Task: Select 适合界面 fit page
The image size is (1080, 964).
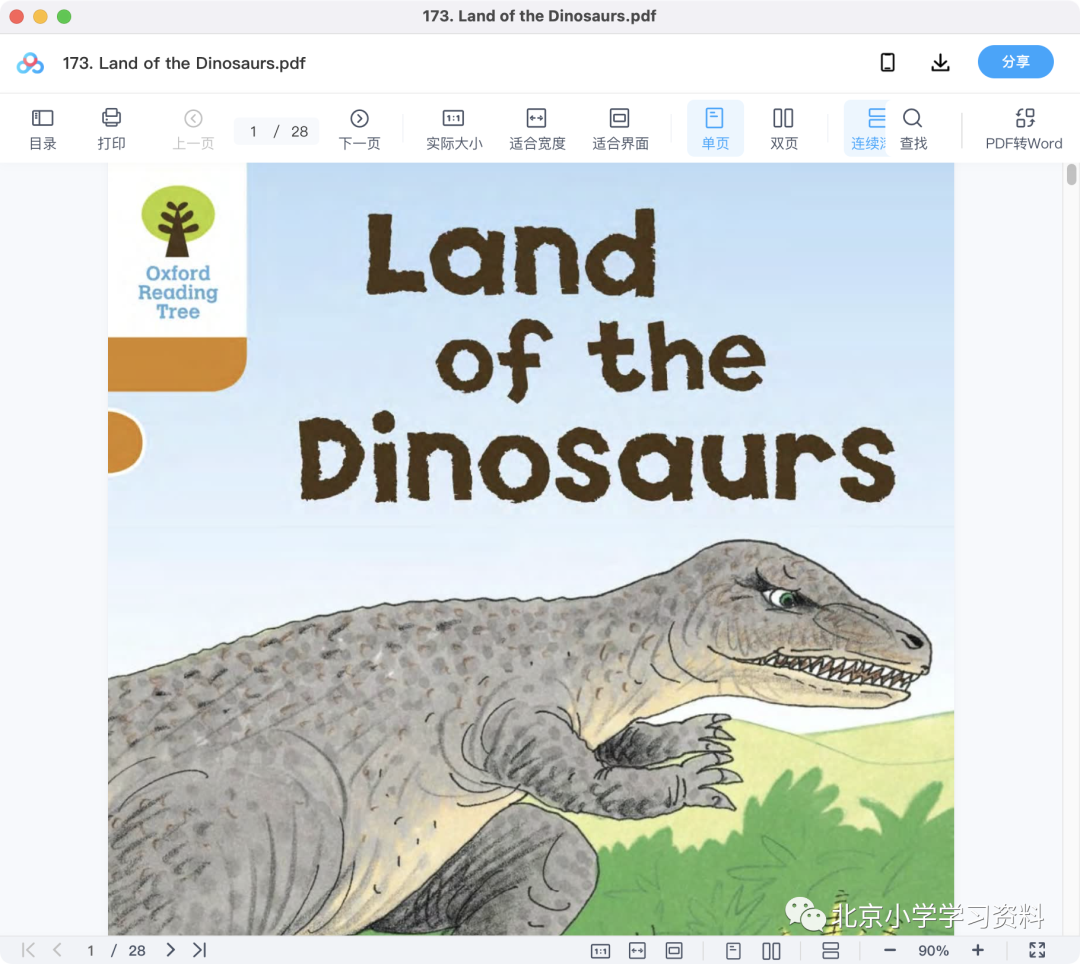Action: [620, 129]
